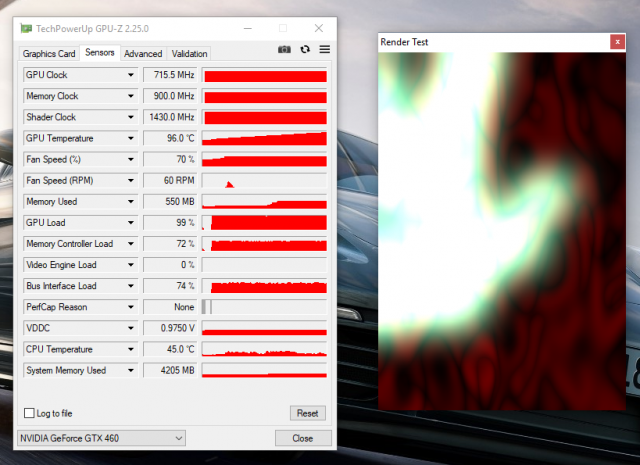Expand the CPU Temperature dropdown
The width and height of the screenshot is (640, 465).
(131, 349)
